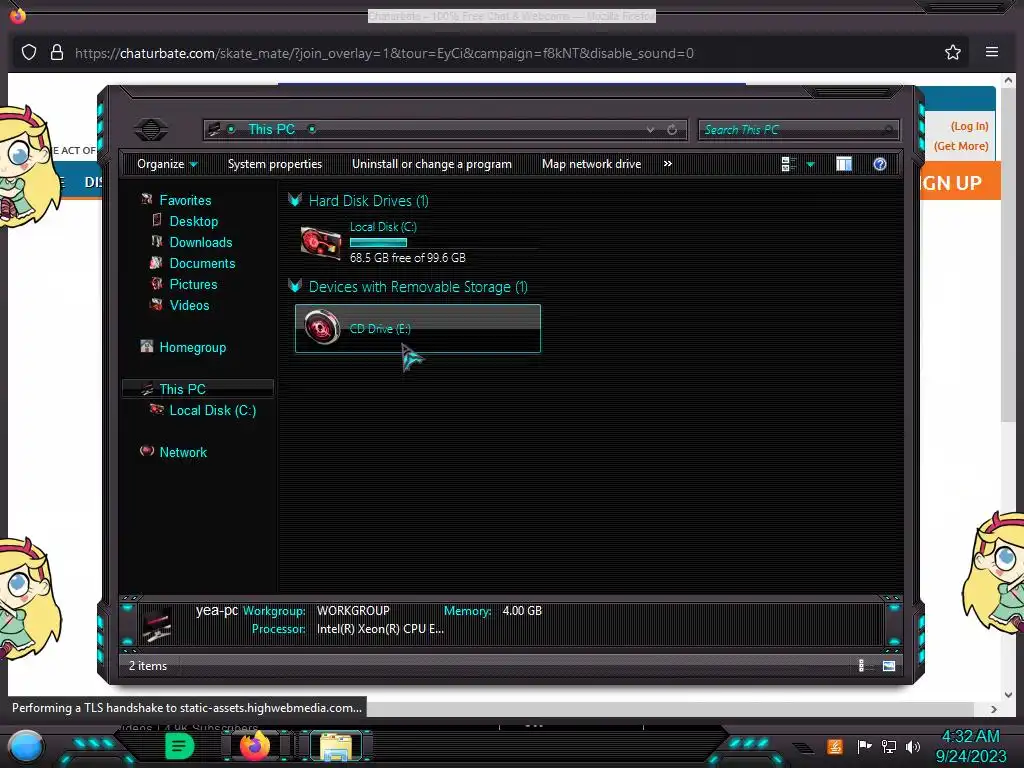Click the Action Center flag tray icon
This screenshot has height=768, width=1024.
(x=864, y=746)
